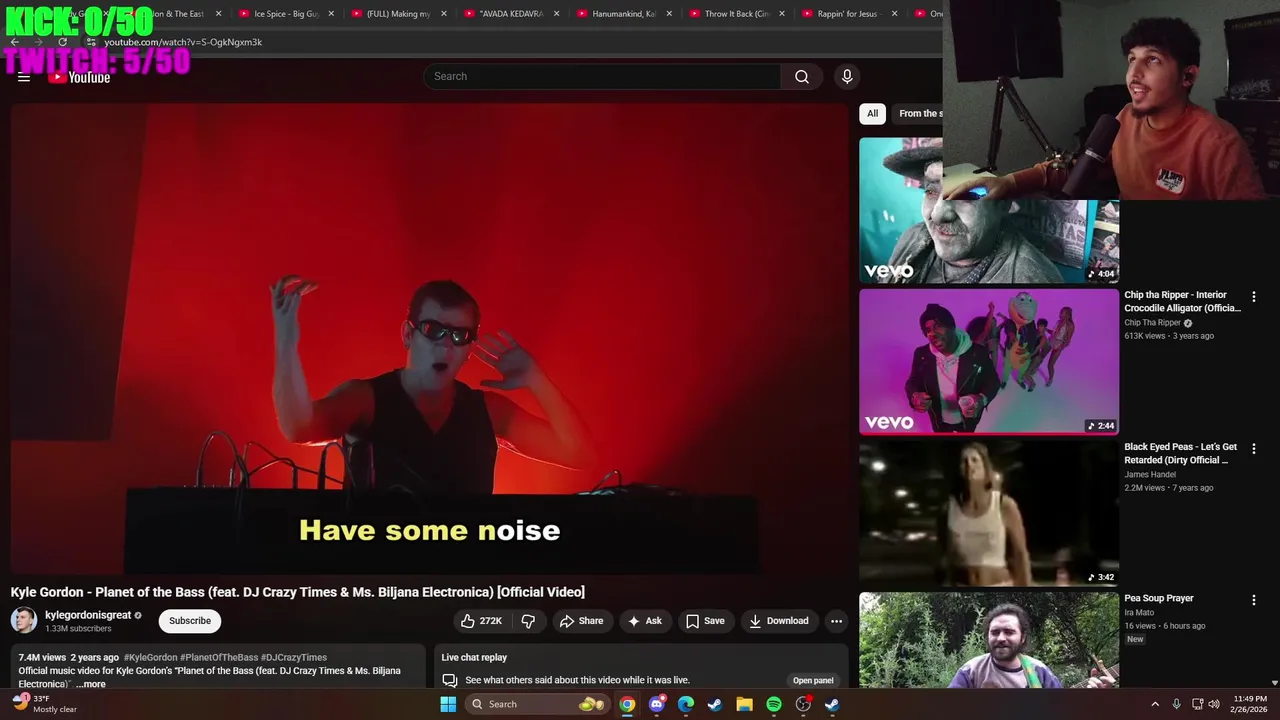Go to the YouTube home logo

pyautogui.click(x=79, y=77)
